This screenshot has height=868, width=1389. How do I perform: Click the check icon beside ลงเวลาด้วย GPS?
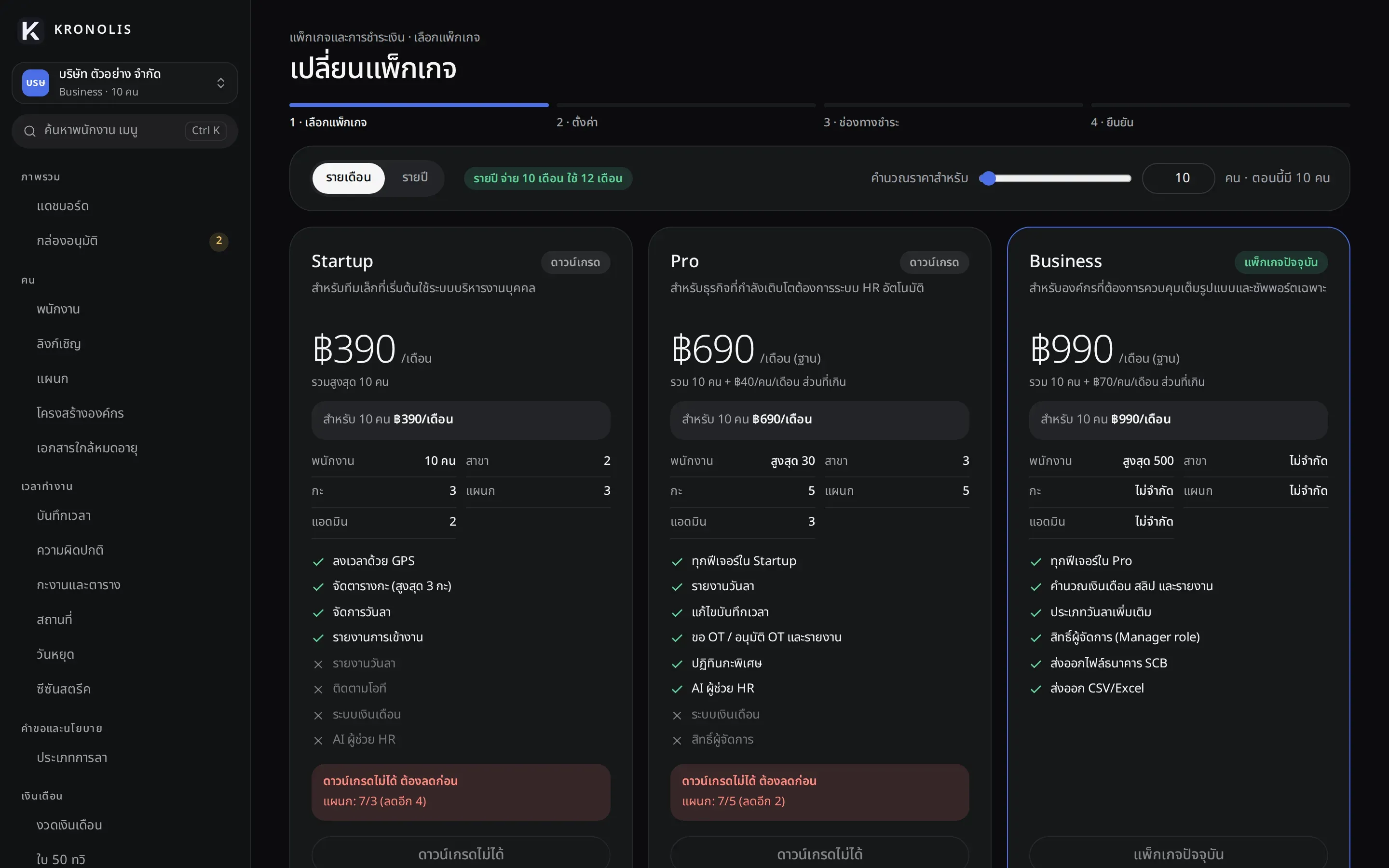[318, 562]
